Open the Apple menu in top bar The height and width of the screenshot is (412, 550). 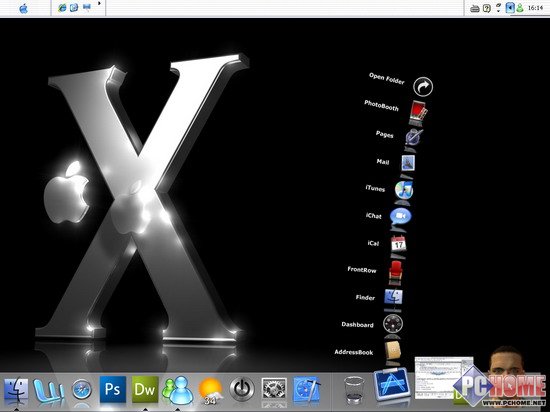tap(24, 8)
